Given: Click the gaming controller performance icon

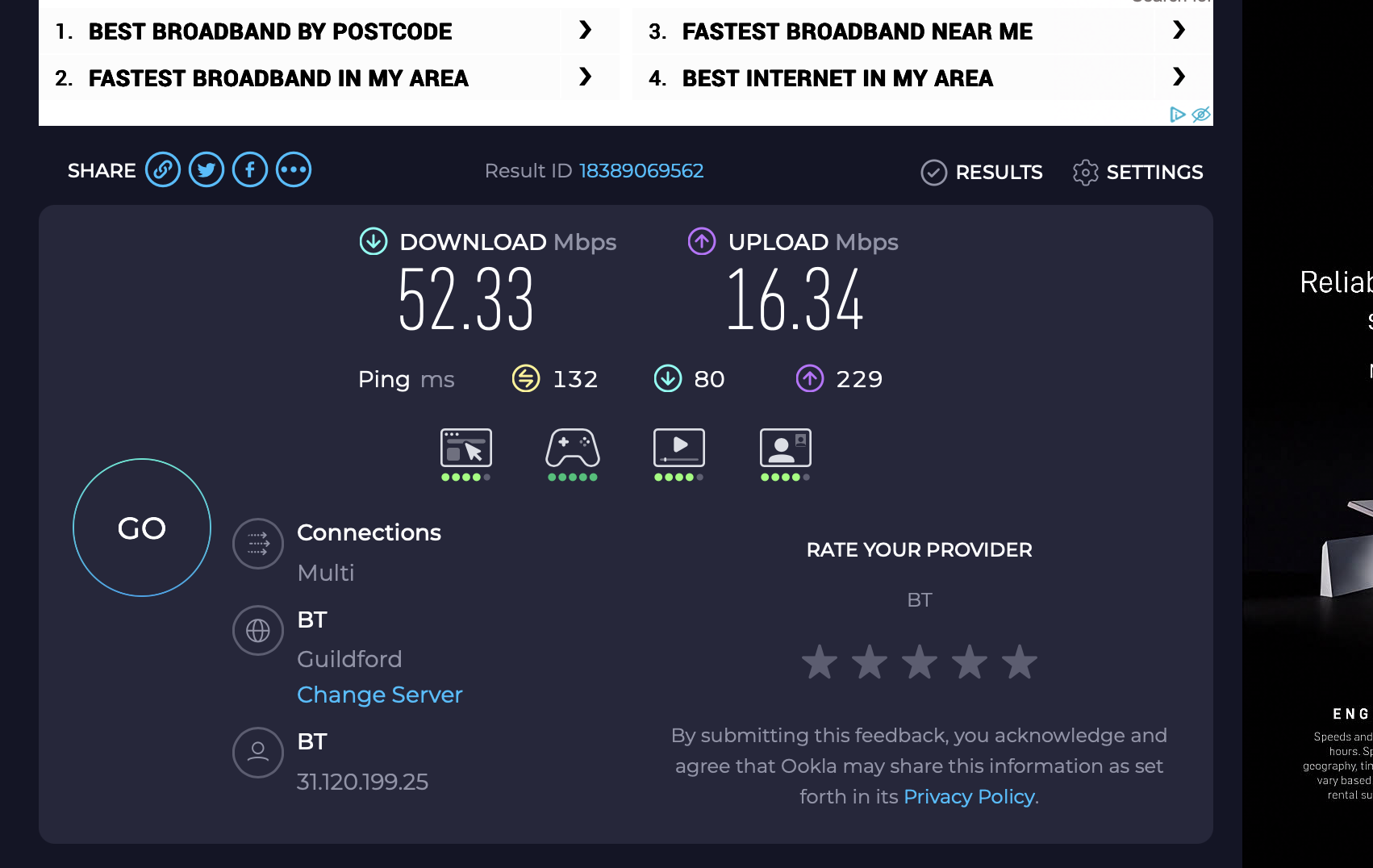Looking at the screenshot, I should coord(572,449).
